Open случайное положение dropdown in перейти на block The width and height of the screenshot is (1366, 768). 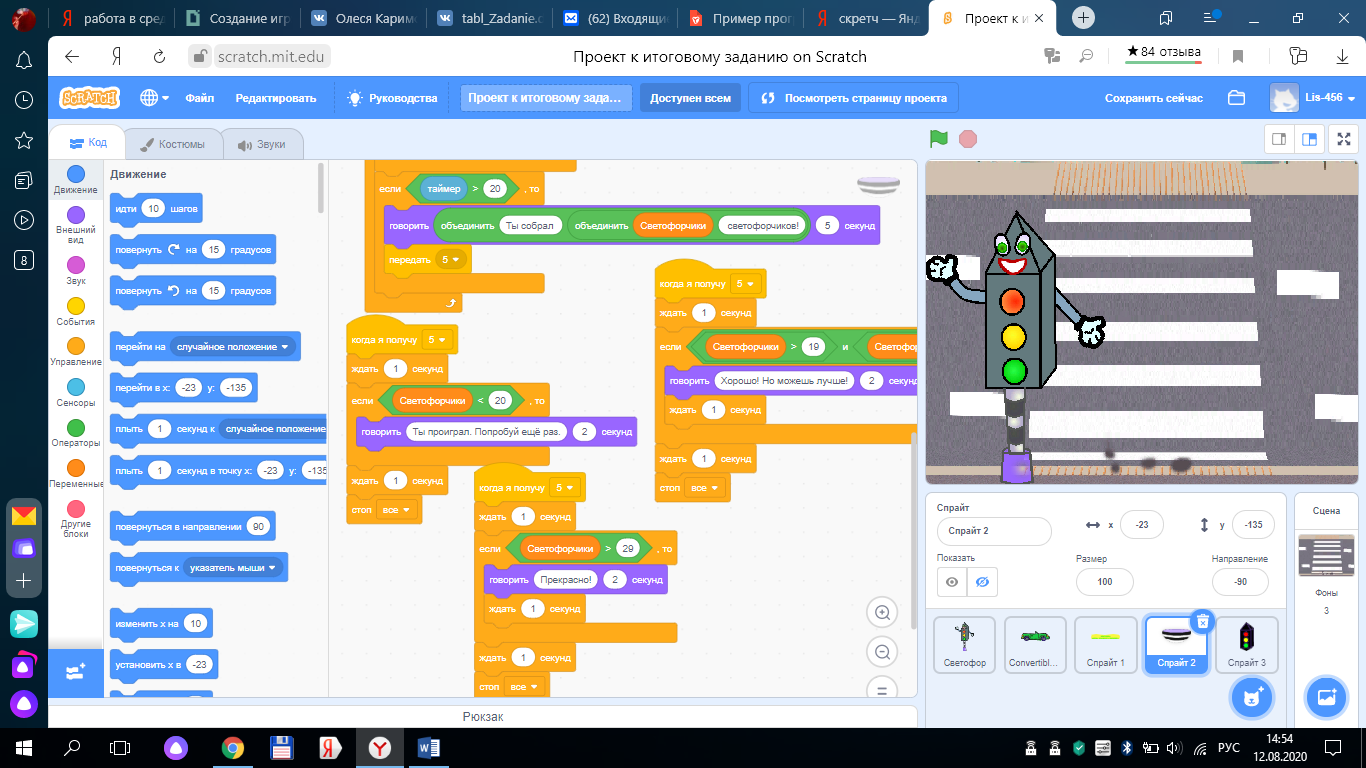234,347
